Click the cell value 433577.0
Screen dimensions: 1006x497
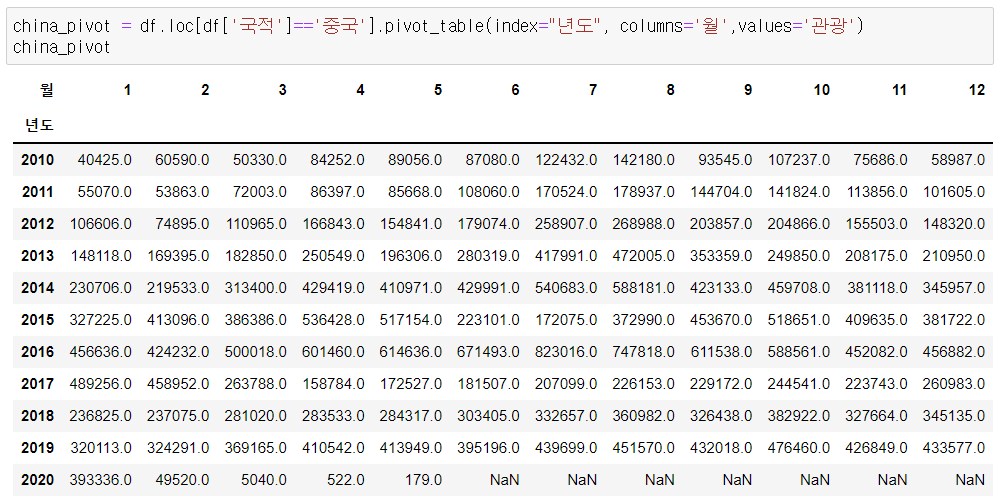click(x=954, y=448)
